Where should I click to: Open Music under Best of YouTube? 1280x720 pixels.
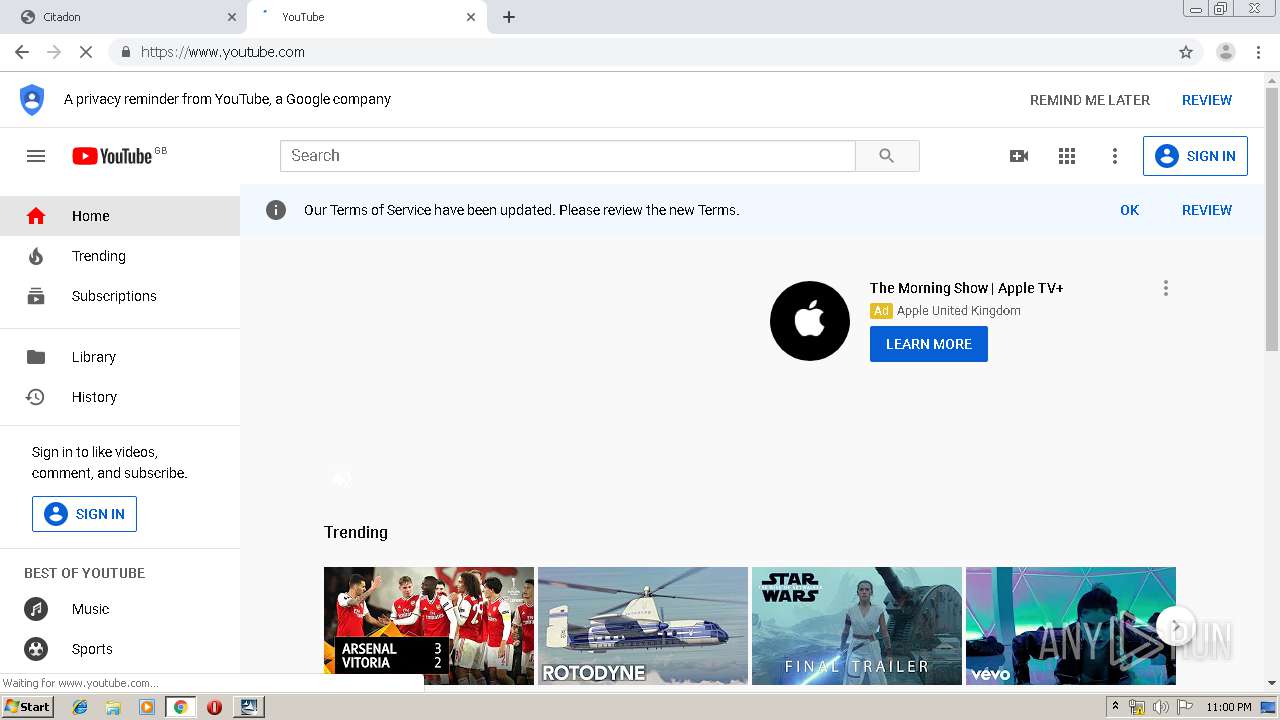click(120, 609)
